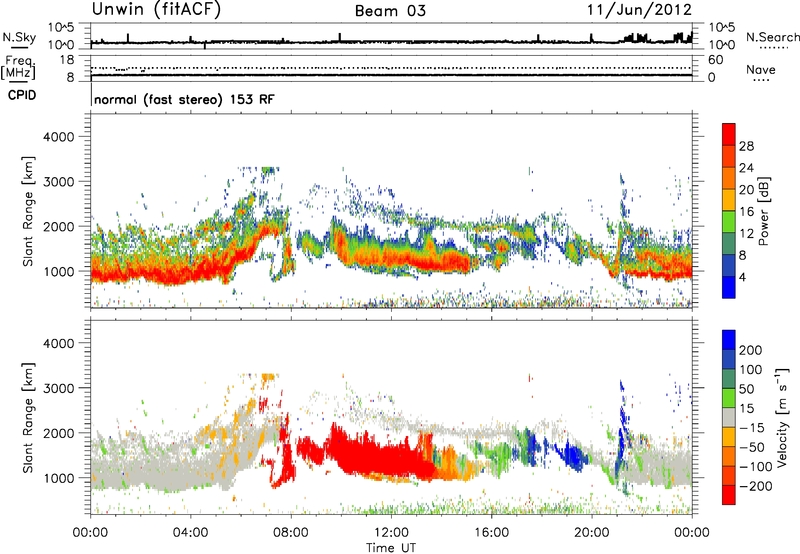Click the "4000" tick of the power panel
800x554 pixels.
point(58,137)
